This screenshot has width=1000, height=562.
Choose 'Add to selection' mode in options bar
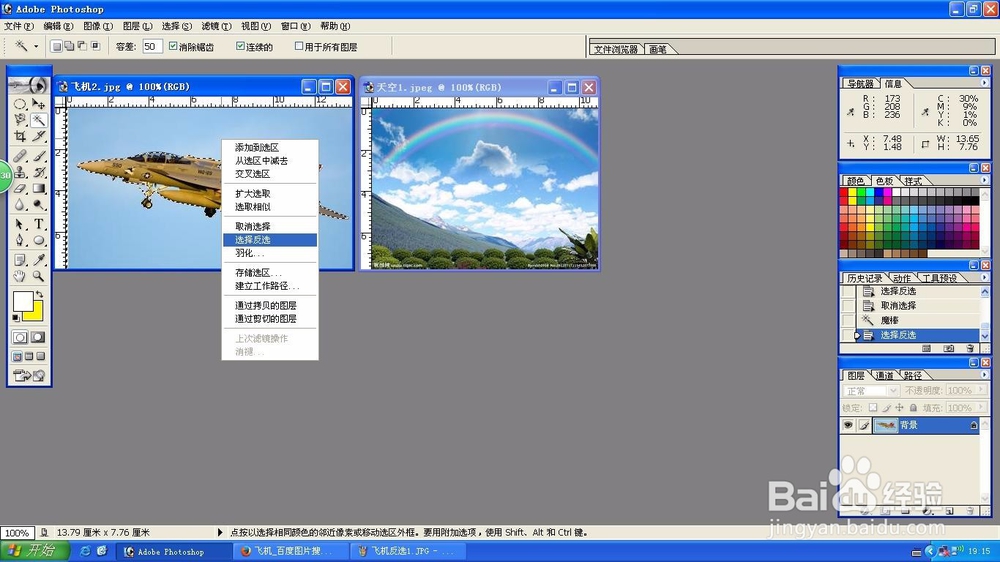click(69, 46)
